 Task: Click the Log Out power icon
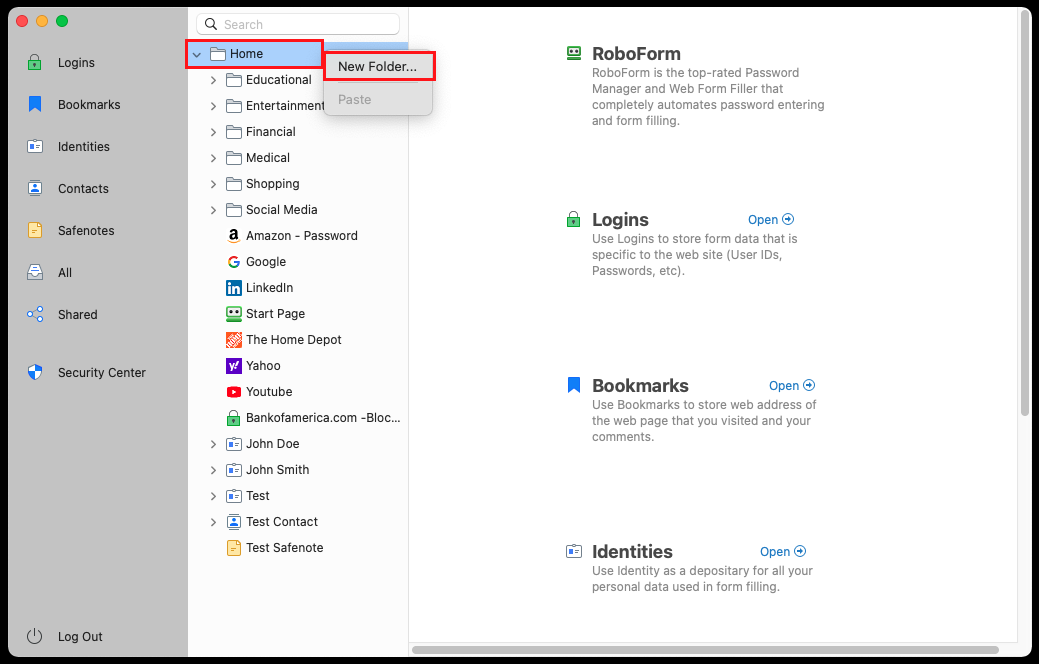coord(34,636)
